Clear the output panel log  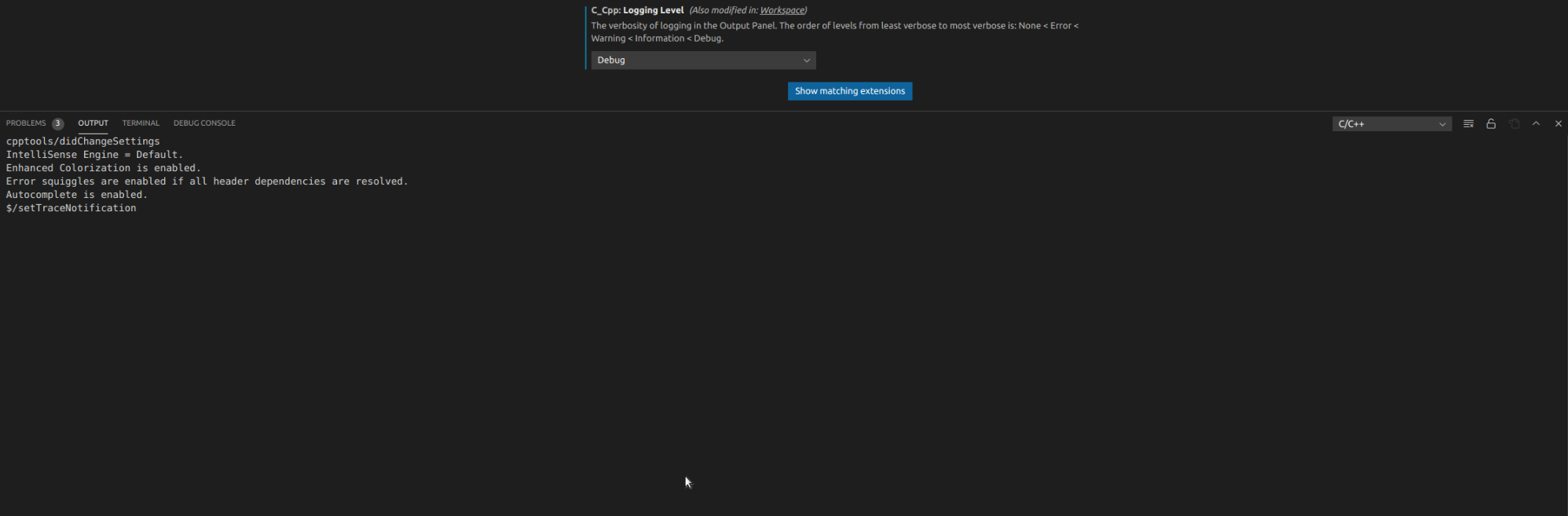point(1468,123)
